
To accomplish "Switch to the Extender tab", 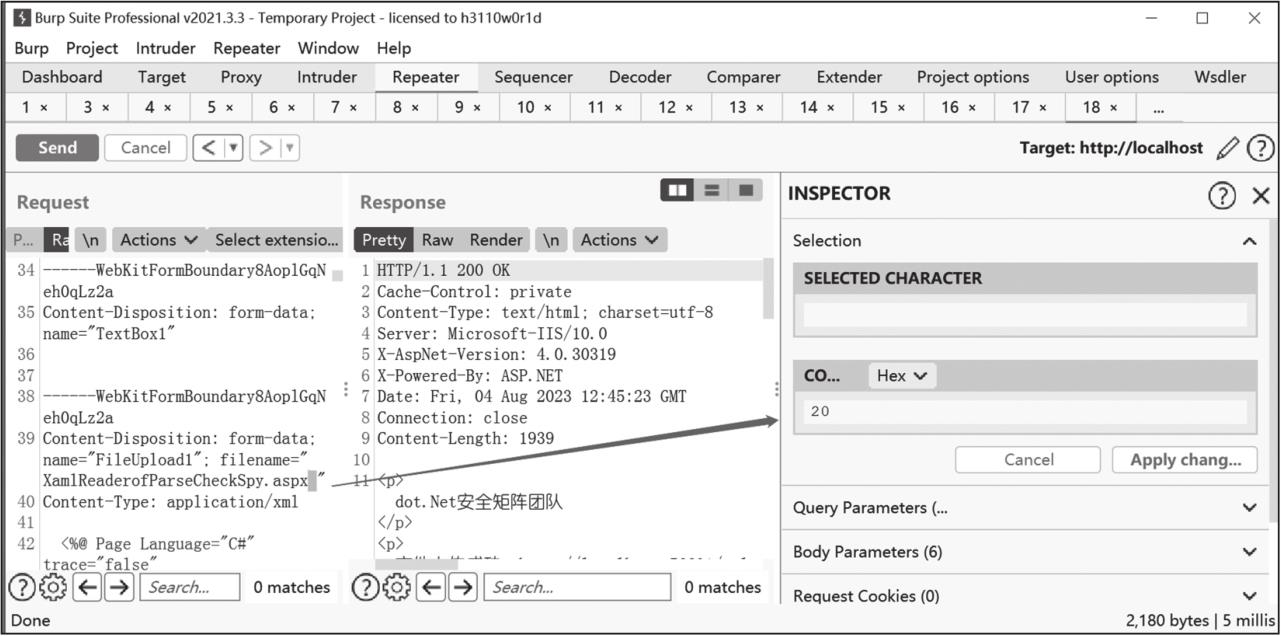I will [x=849, y=77].
